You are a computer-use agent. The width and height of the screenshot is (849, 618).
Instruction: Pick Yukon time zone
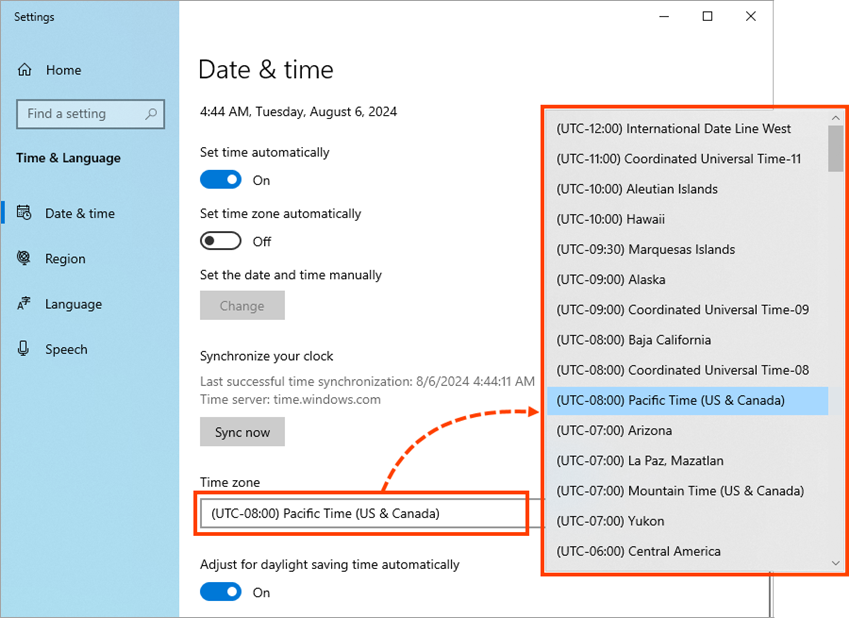point(687,522)
